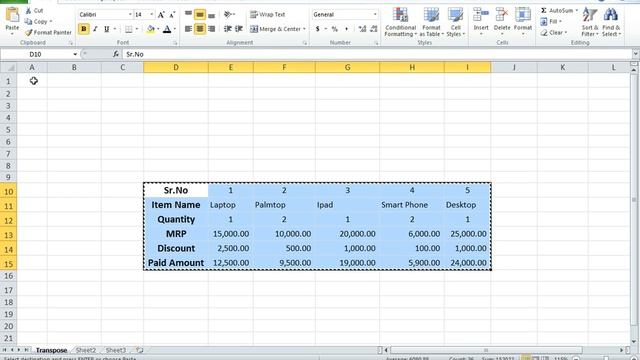Open Conditional Formatting menu
This screenshot has height=360, width=640.
tap(400, 22)
